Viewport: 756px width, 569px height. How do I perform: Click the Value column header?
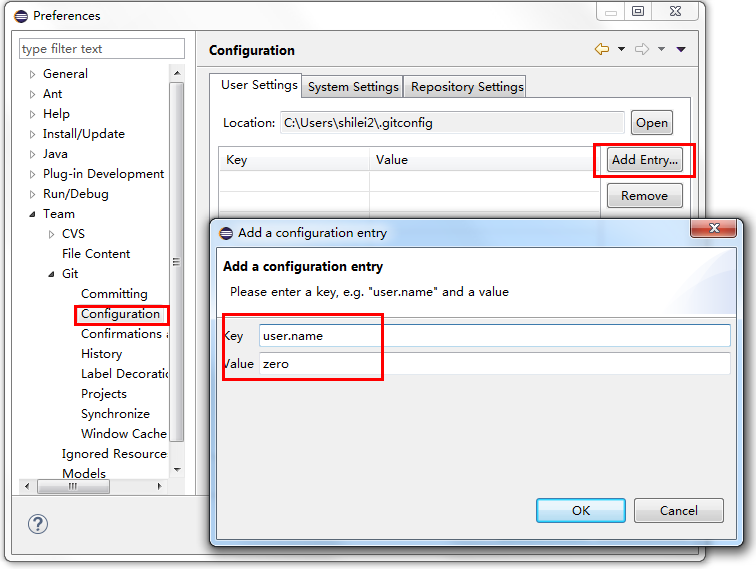(485, 160)
